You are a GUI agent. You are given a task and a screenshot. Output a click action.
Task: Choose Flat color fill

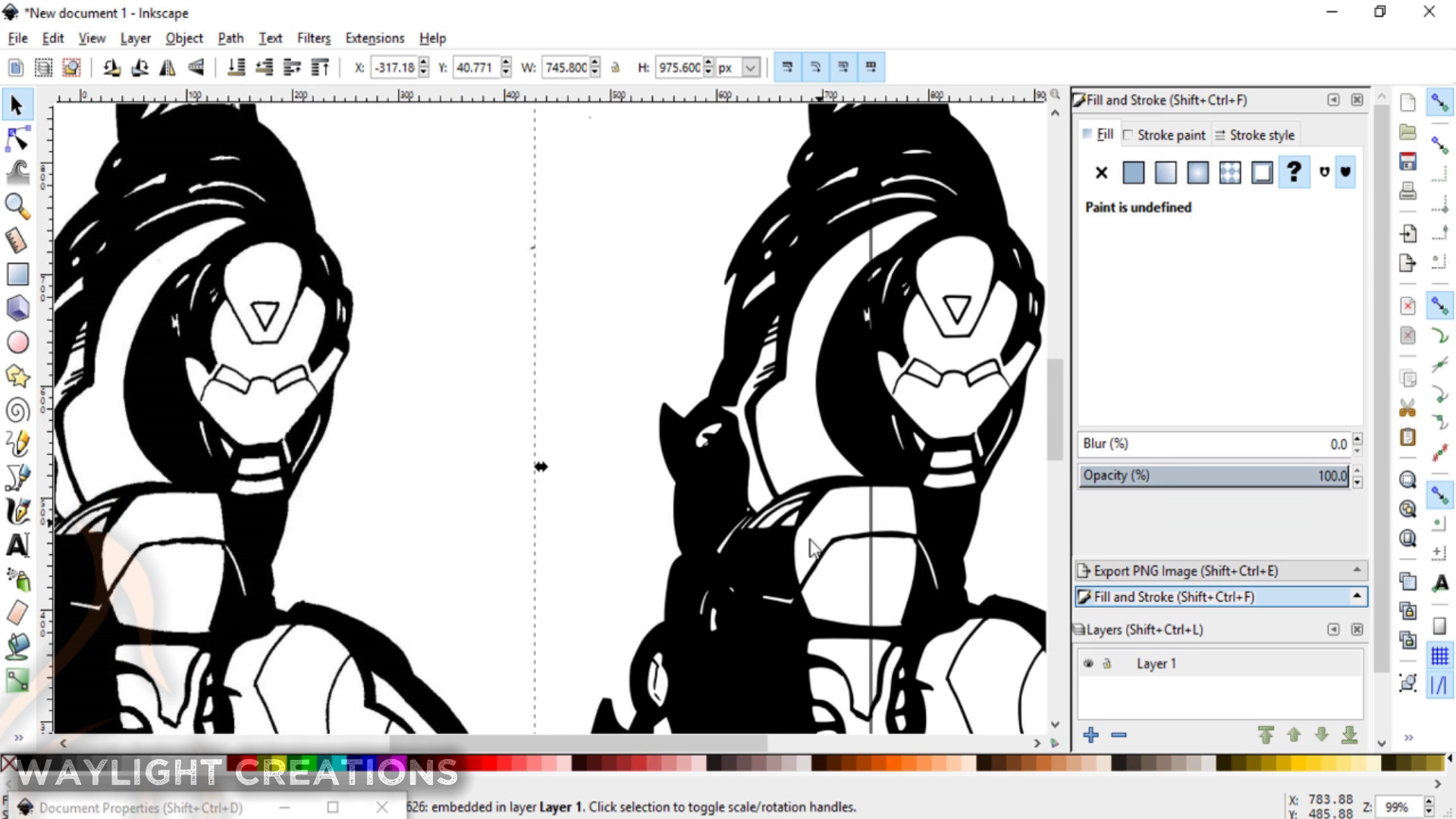(x=1133, y=173)
